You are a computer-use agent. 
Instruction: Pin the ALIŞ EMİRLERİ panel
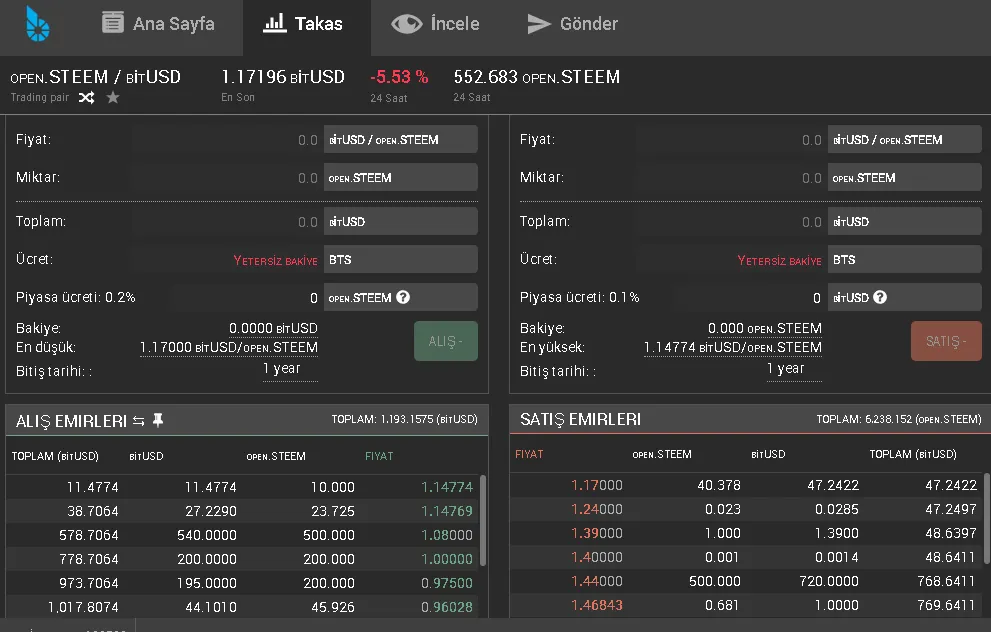point(158,420)
